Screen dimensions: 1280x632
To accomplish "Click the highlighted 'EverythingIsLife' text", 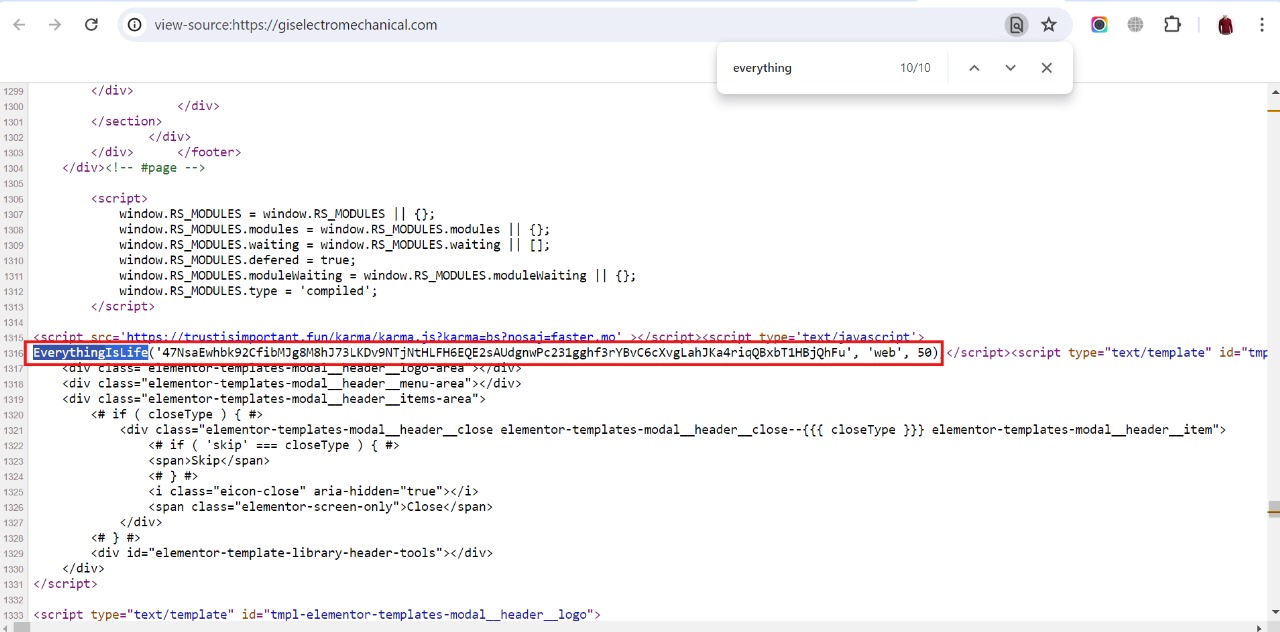I will tap(91, 352).
